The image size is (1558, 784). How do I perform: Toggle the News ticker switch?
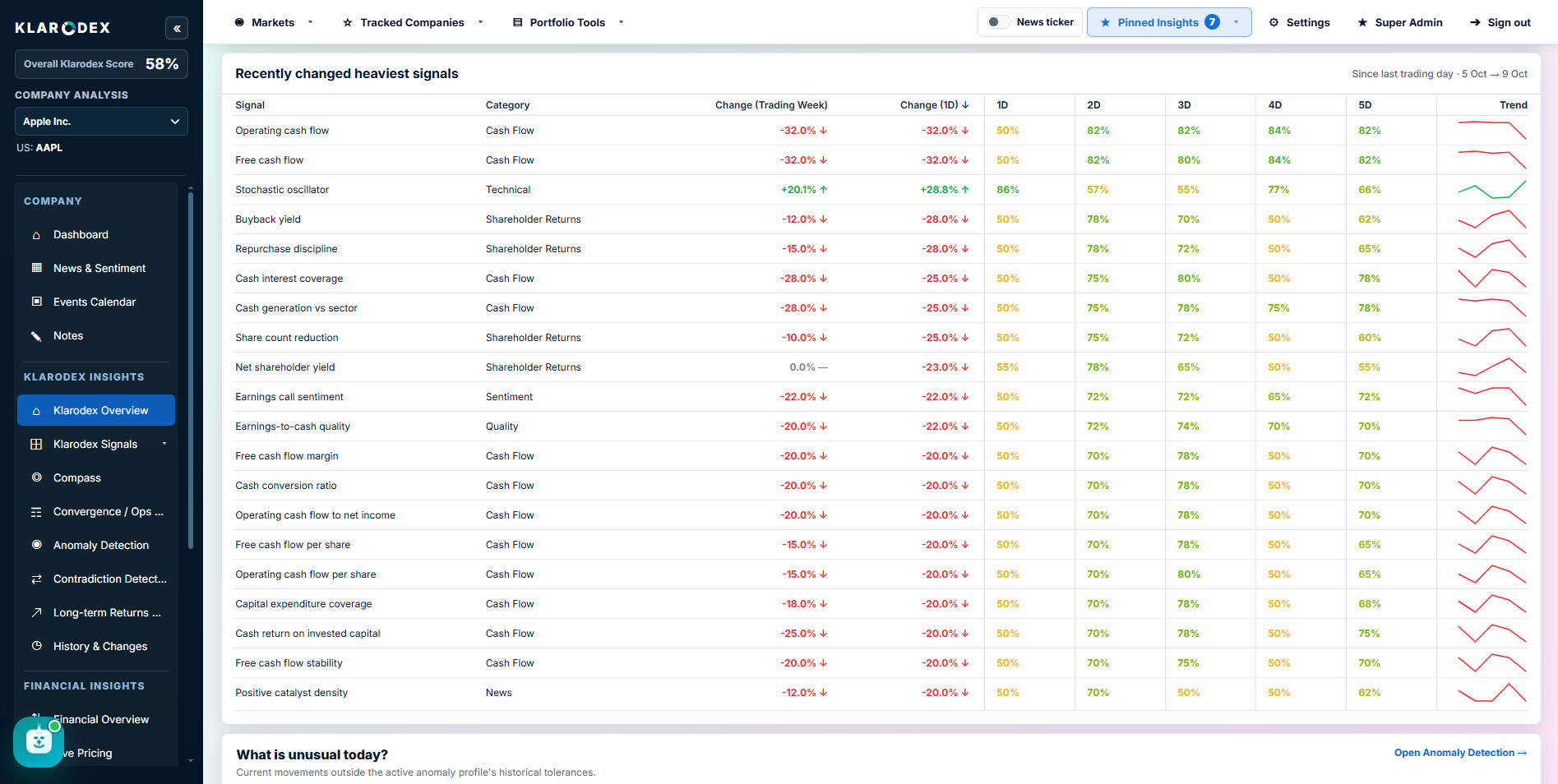pyautogui.click(x=998, y=22)
